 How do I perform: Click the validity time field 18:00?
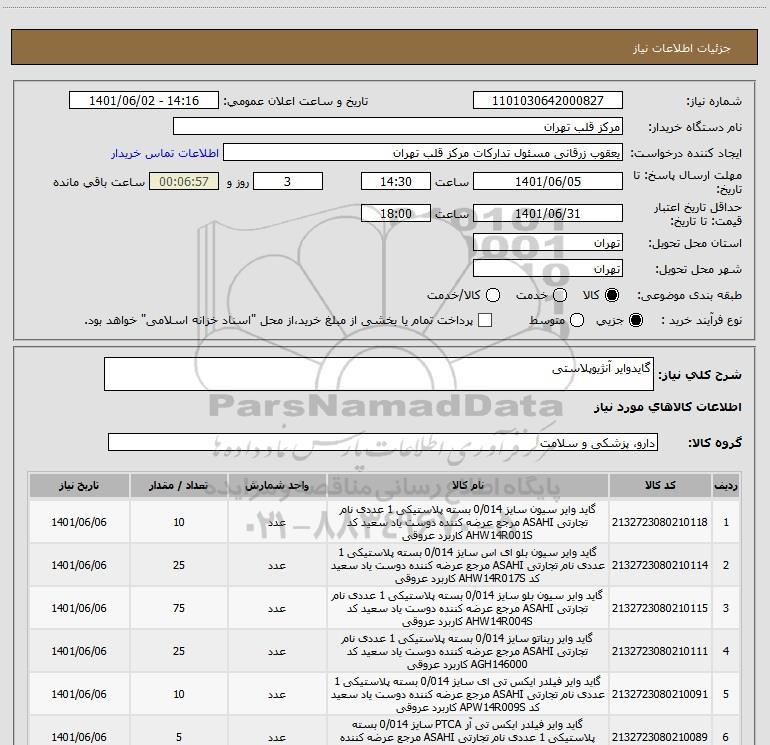point(396,213)
